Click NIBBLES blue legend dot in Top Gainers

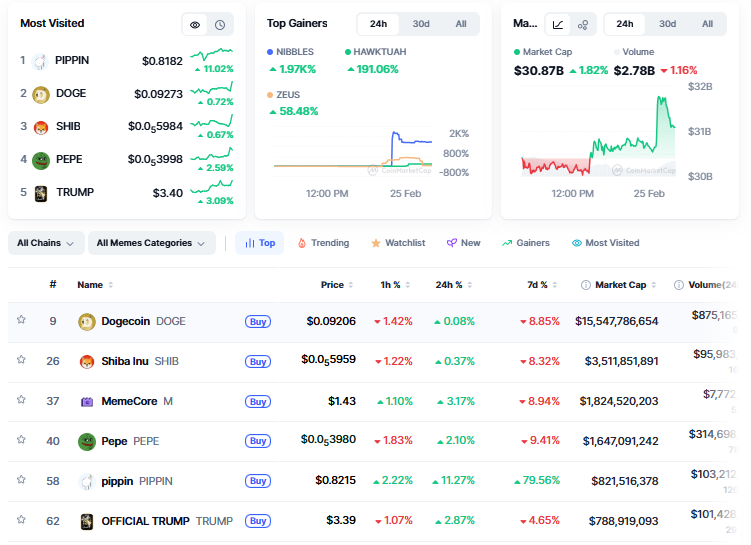[x=270, y=51]
